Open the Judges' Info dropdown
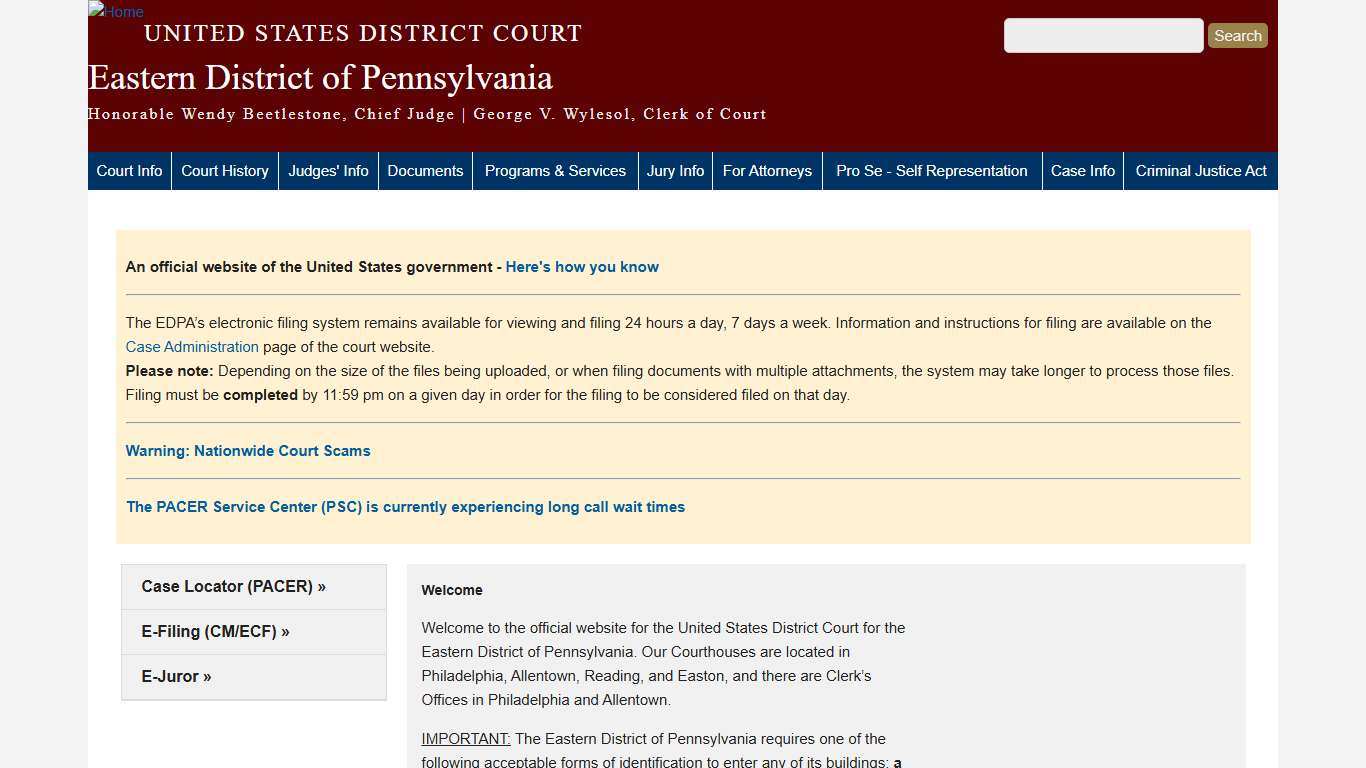 (328, 170)
